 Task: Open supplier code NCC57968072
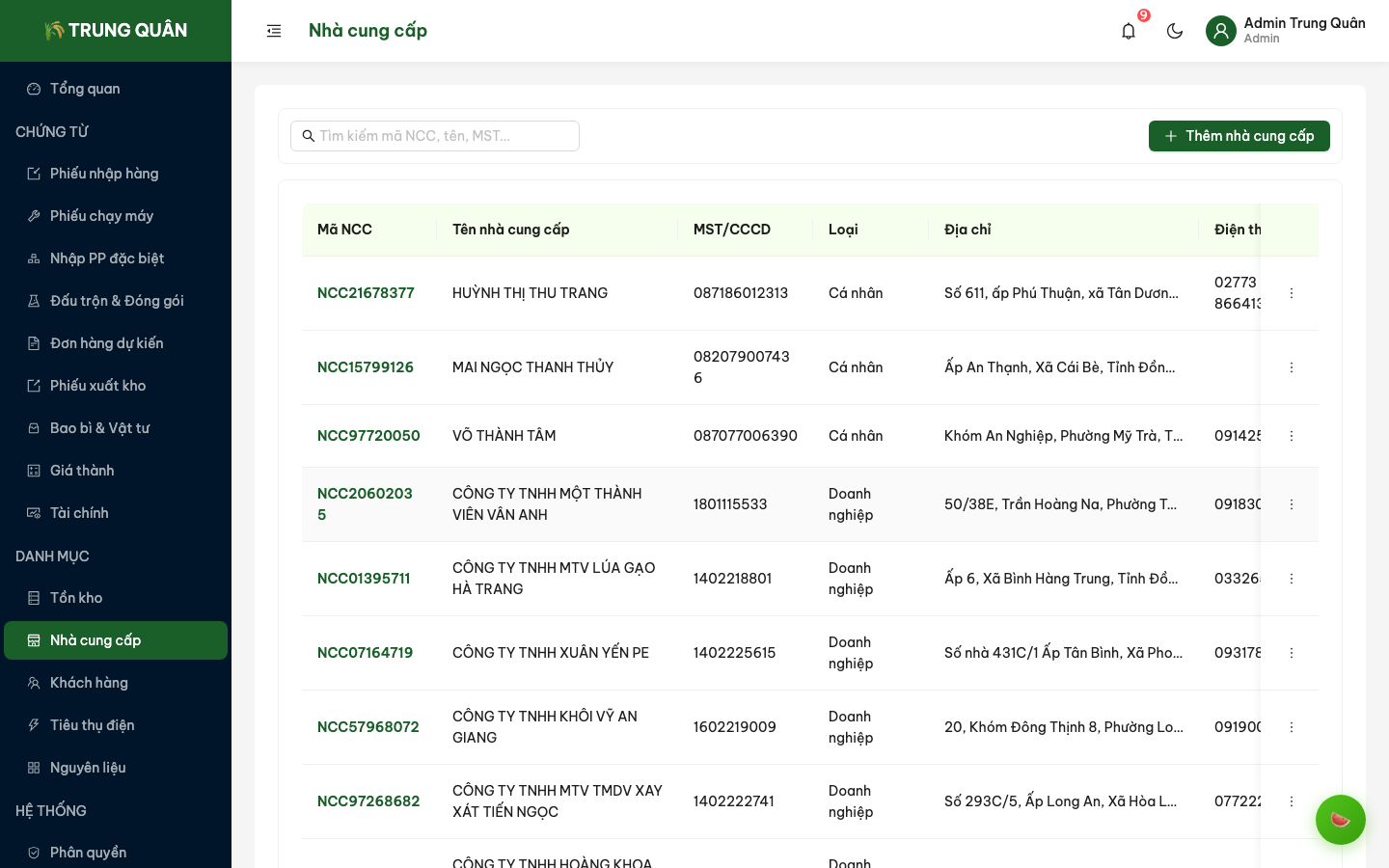coord(368,727)
